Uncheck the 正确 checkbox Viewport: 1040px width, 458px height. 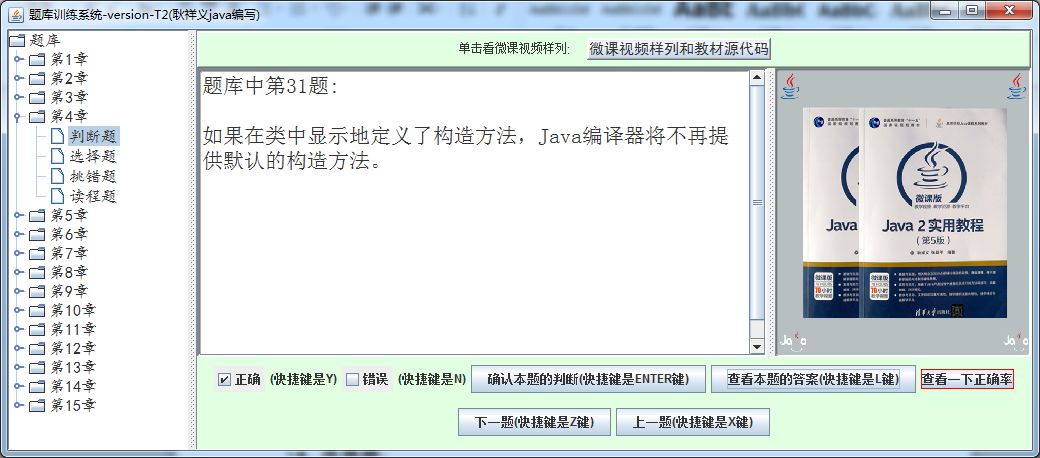point(224,380)
